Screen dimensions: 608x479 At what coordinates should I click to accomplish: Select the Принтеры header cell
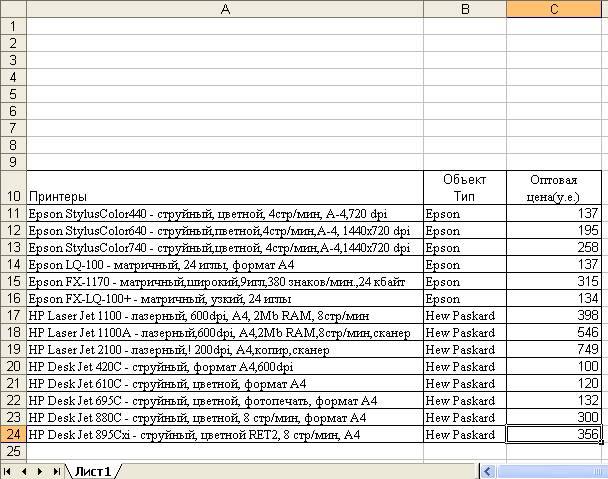point(224,196)
